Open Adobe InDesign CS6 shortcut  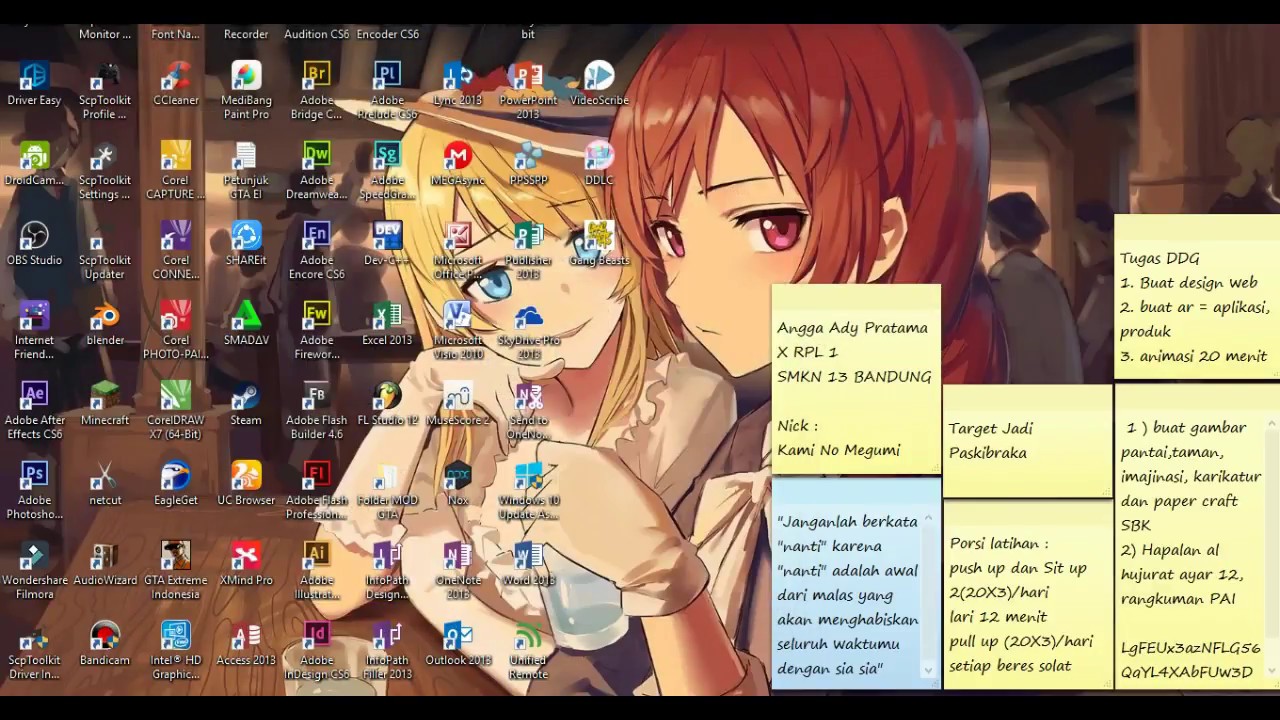coord(316,651)
